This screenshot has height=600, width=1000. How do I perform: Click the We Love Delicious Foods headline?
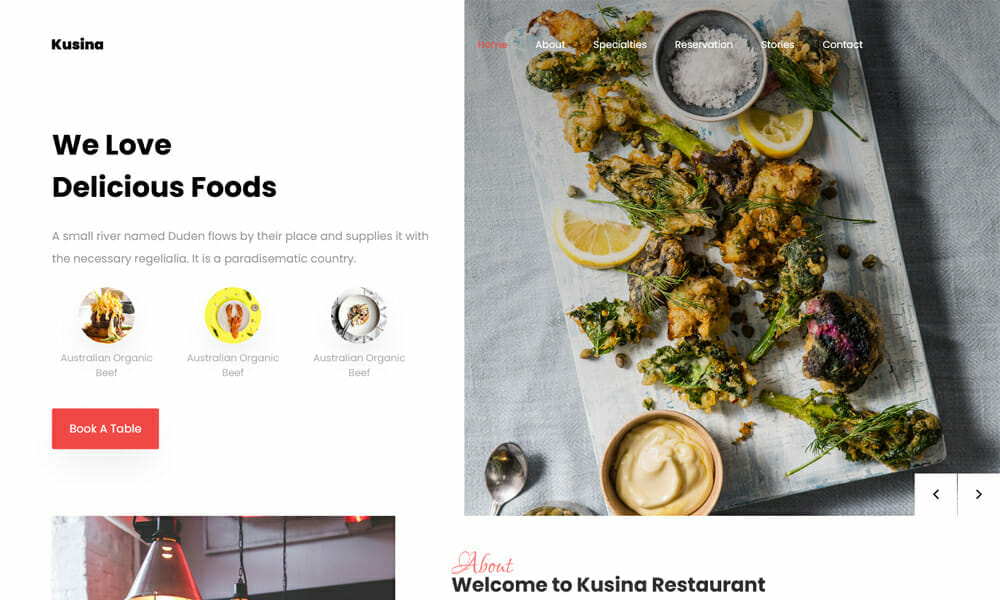pos(164,166)
